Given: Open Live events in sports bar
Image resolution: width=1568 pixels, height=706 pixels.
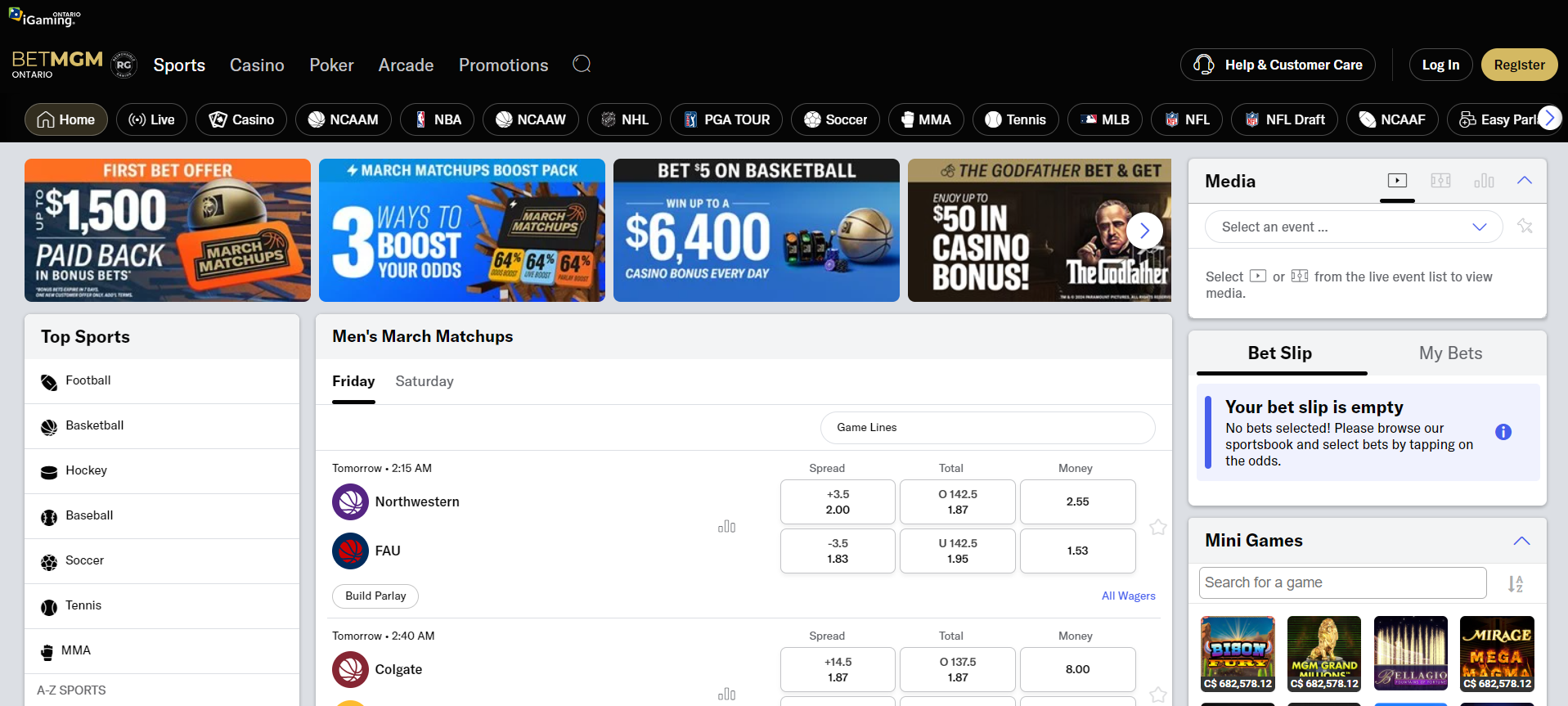Looking at the screenshot, I should 151,119.
